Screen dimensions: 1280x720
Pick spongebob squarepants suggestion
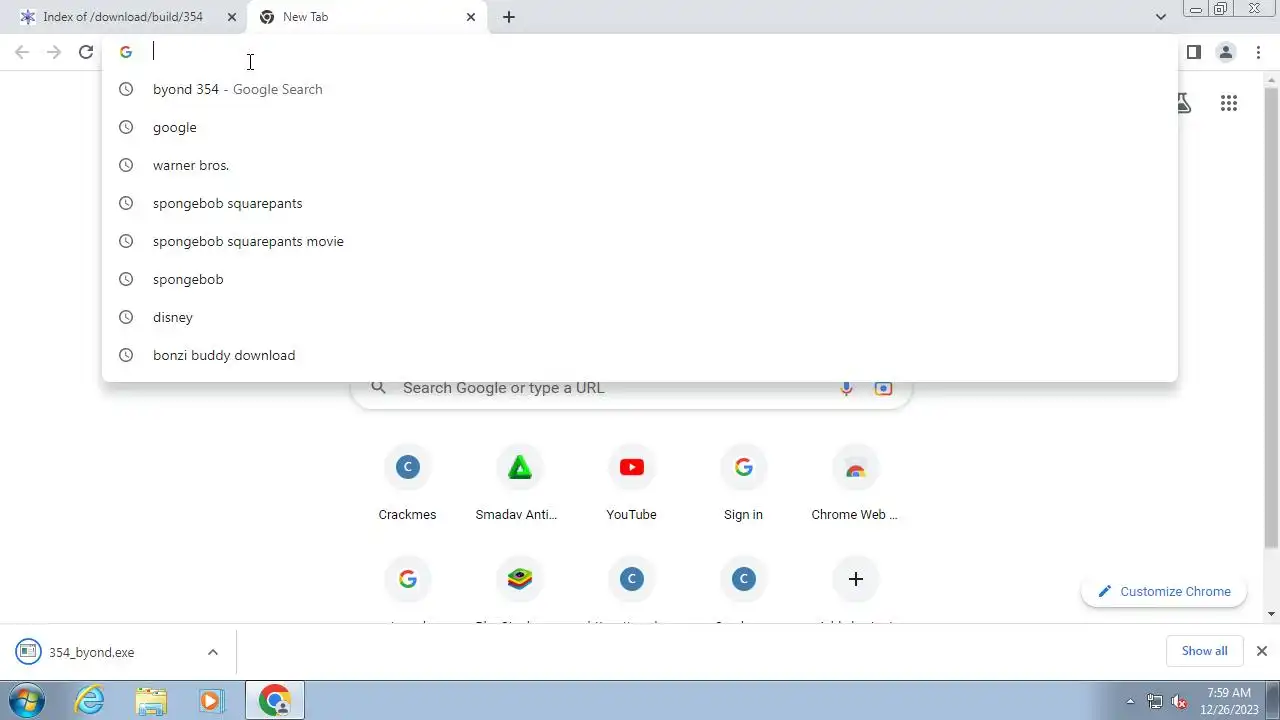click(640, 203)
